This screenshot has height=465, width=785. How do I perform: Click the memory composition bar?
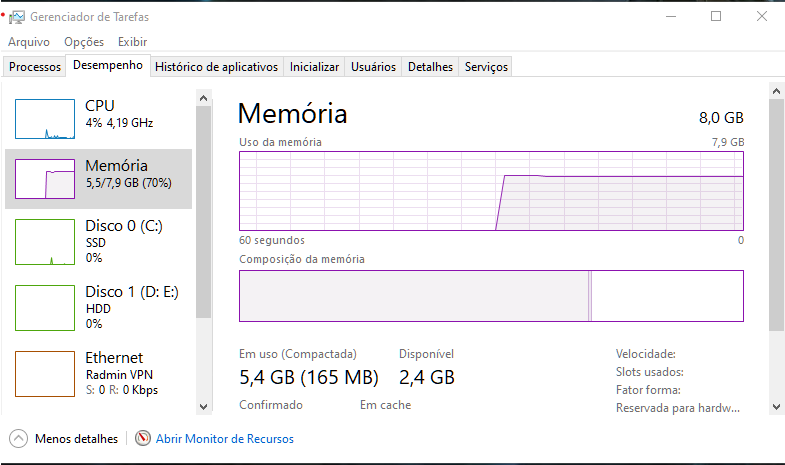(491, 296)
